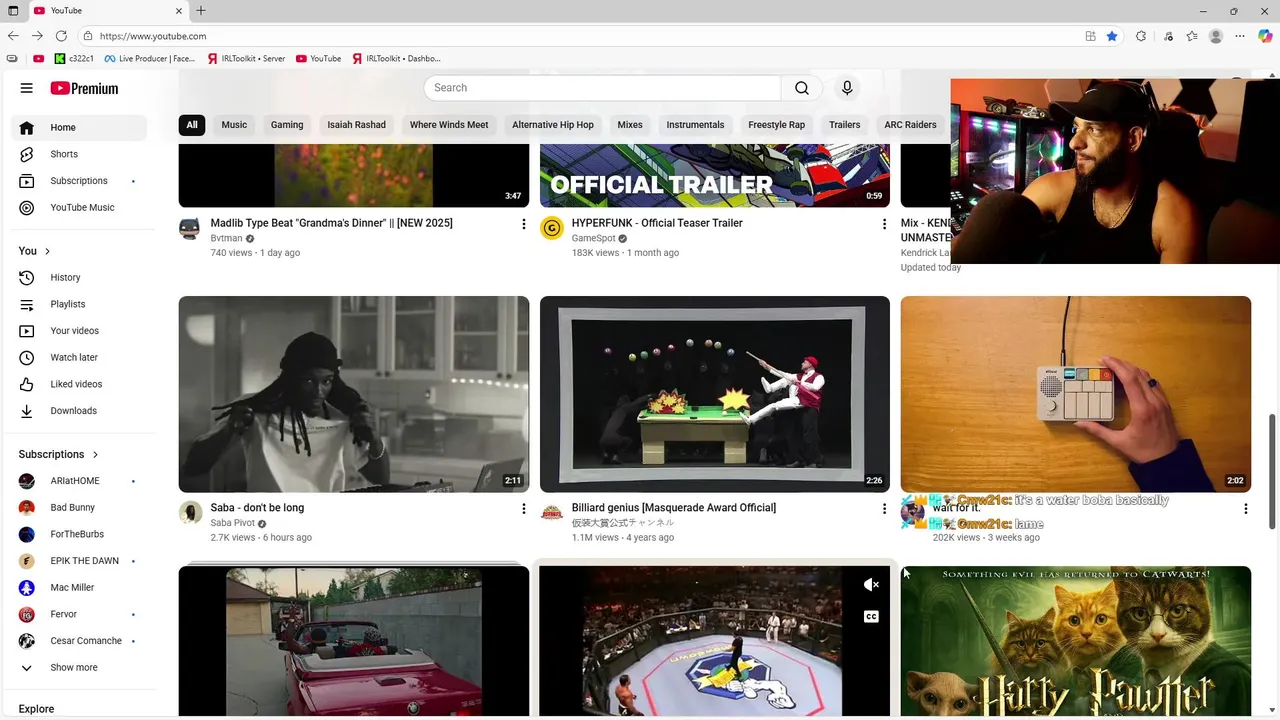This screenshot has width=1280, height=720.
Task: Open browser settings ellipsis menu
Action: coord(1240,36)
